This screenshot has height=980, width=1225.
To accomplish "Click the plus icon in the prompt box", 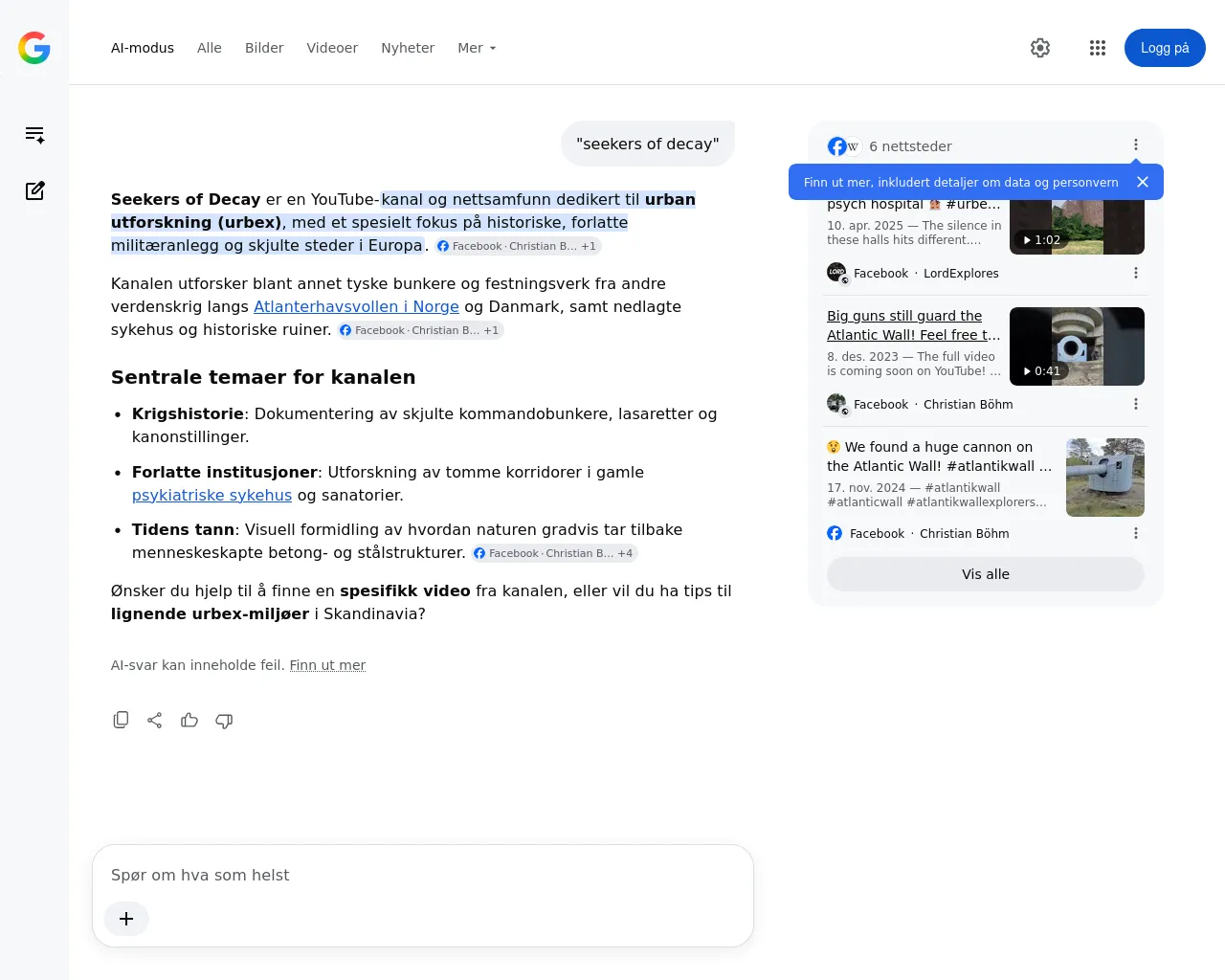I will 126,919.
